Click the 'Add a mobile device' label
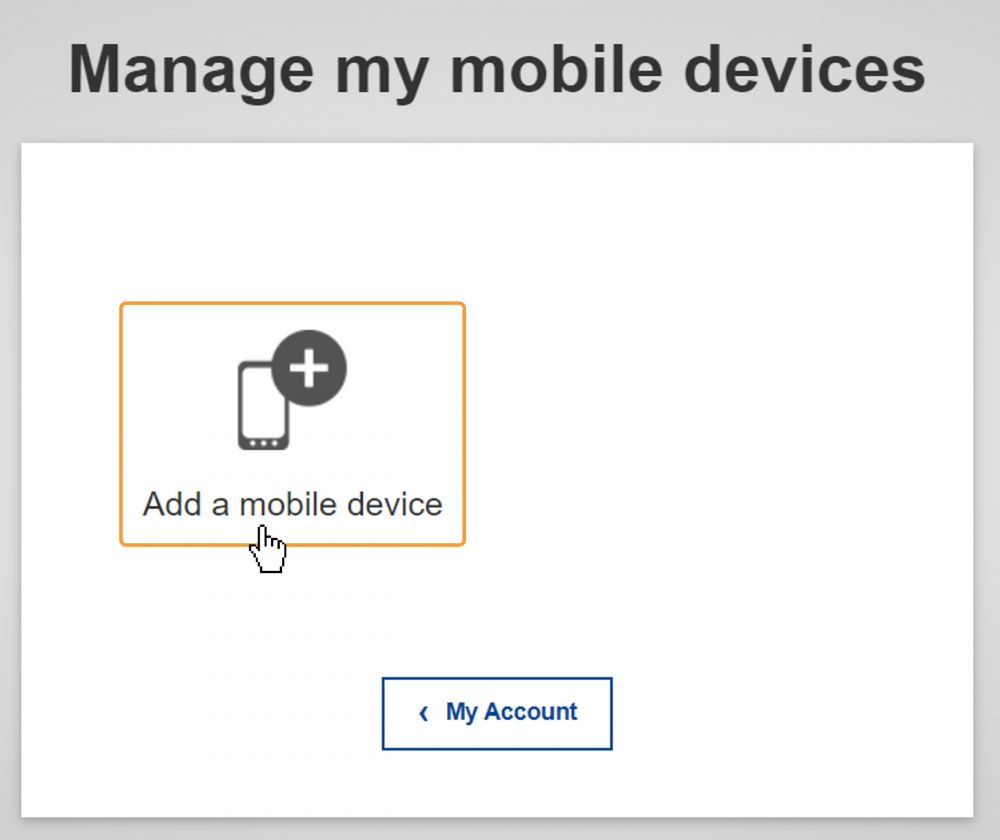The image size is (1000, 840). 292,504
